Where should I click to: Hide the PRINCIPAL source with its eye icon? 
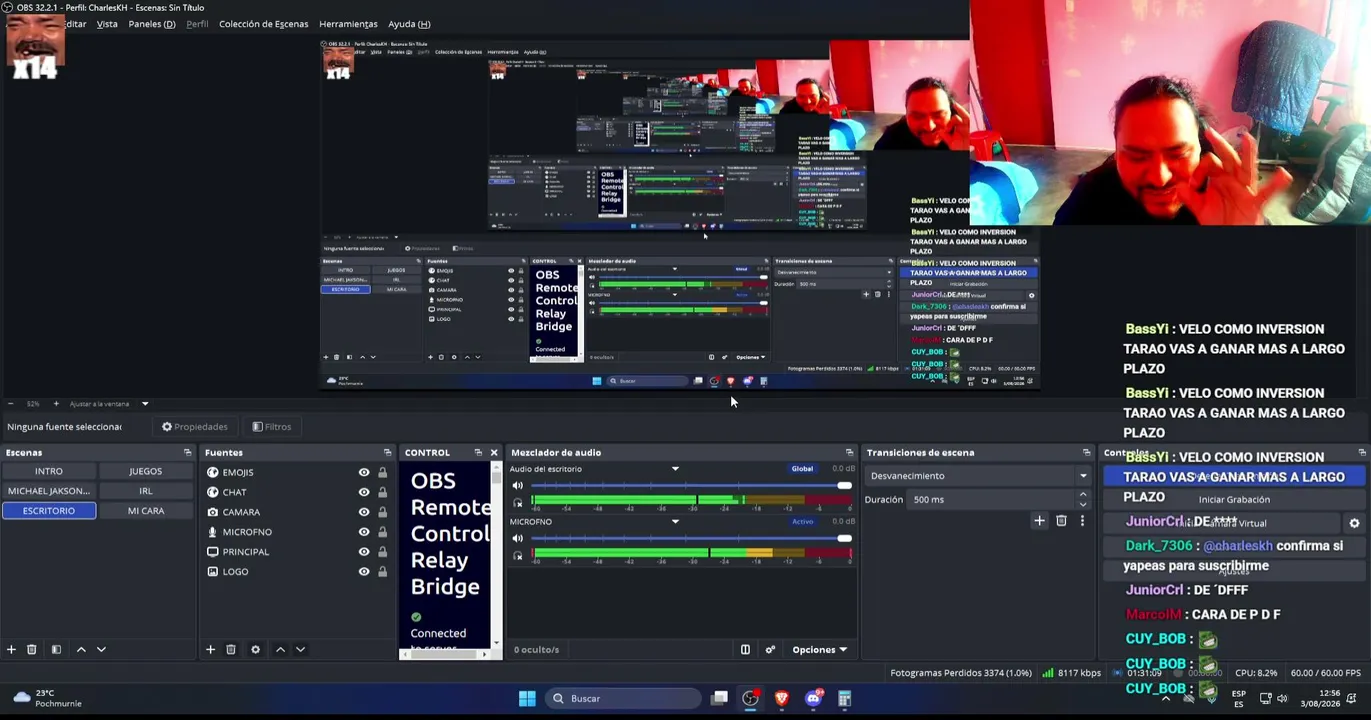364,551
